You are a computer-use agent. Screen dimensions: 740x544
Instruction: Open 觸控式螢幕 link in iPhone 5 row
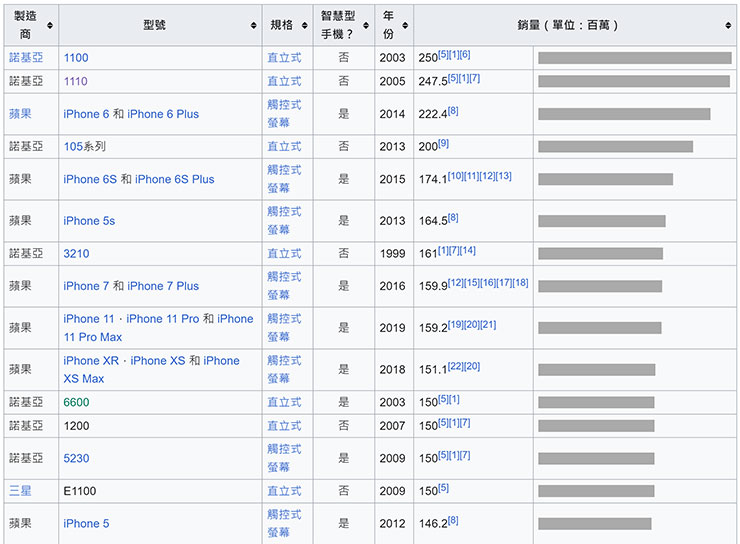284,523
